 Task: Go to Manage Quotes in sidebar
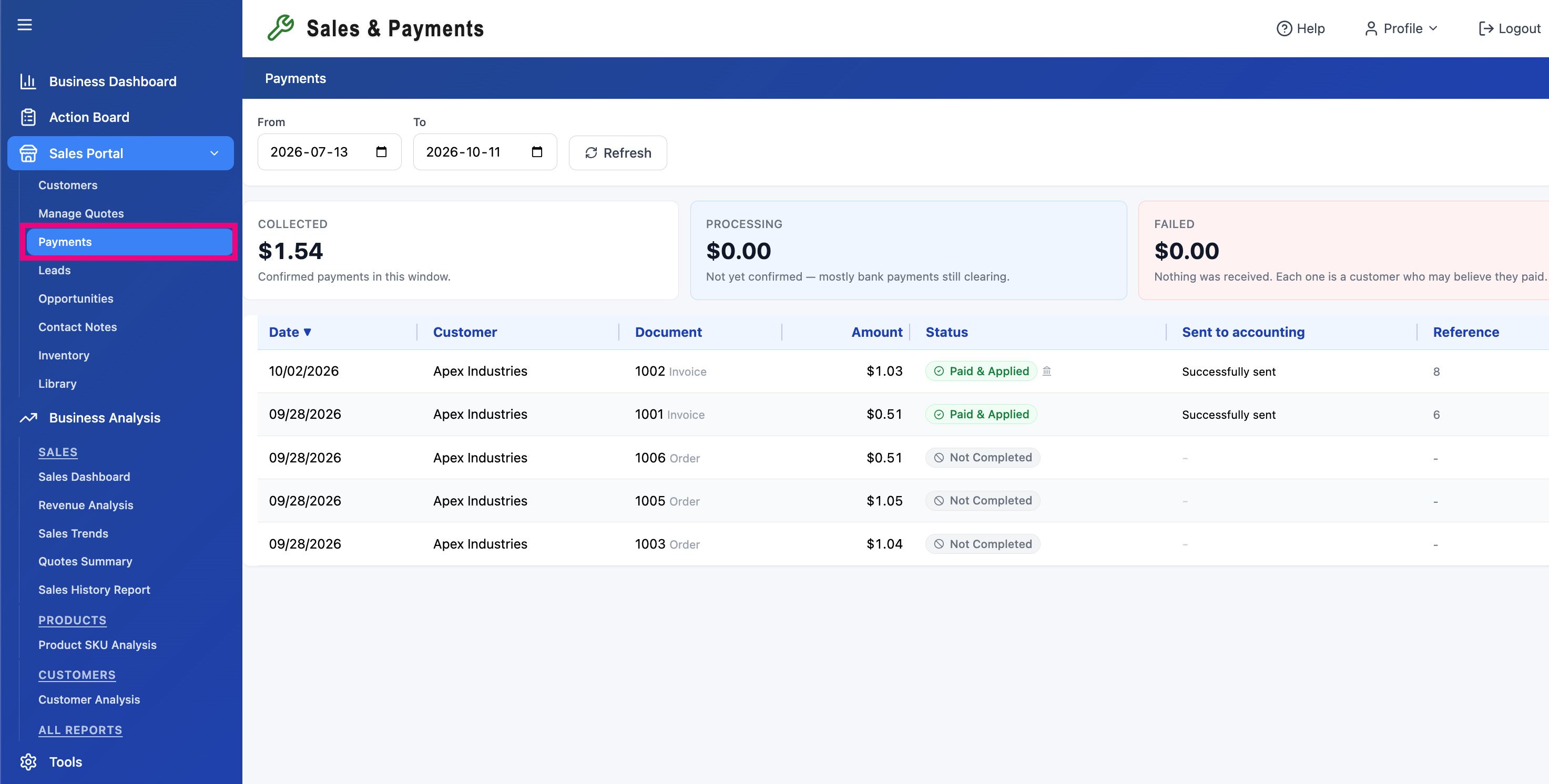tap(81, 213)
